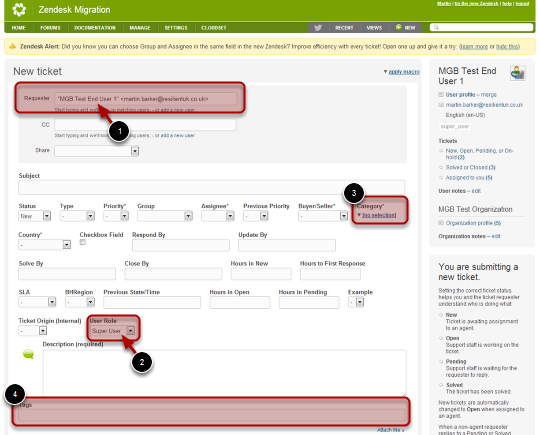Click the CC input field
Image resolution: width=540 pixels, height=435 pixels.
(145, 125)
